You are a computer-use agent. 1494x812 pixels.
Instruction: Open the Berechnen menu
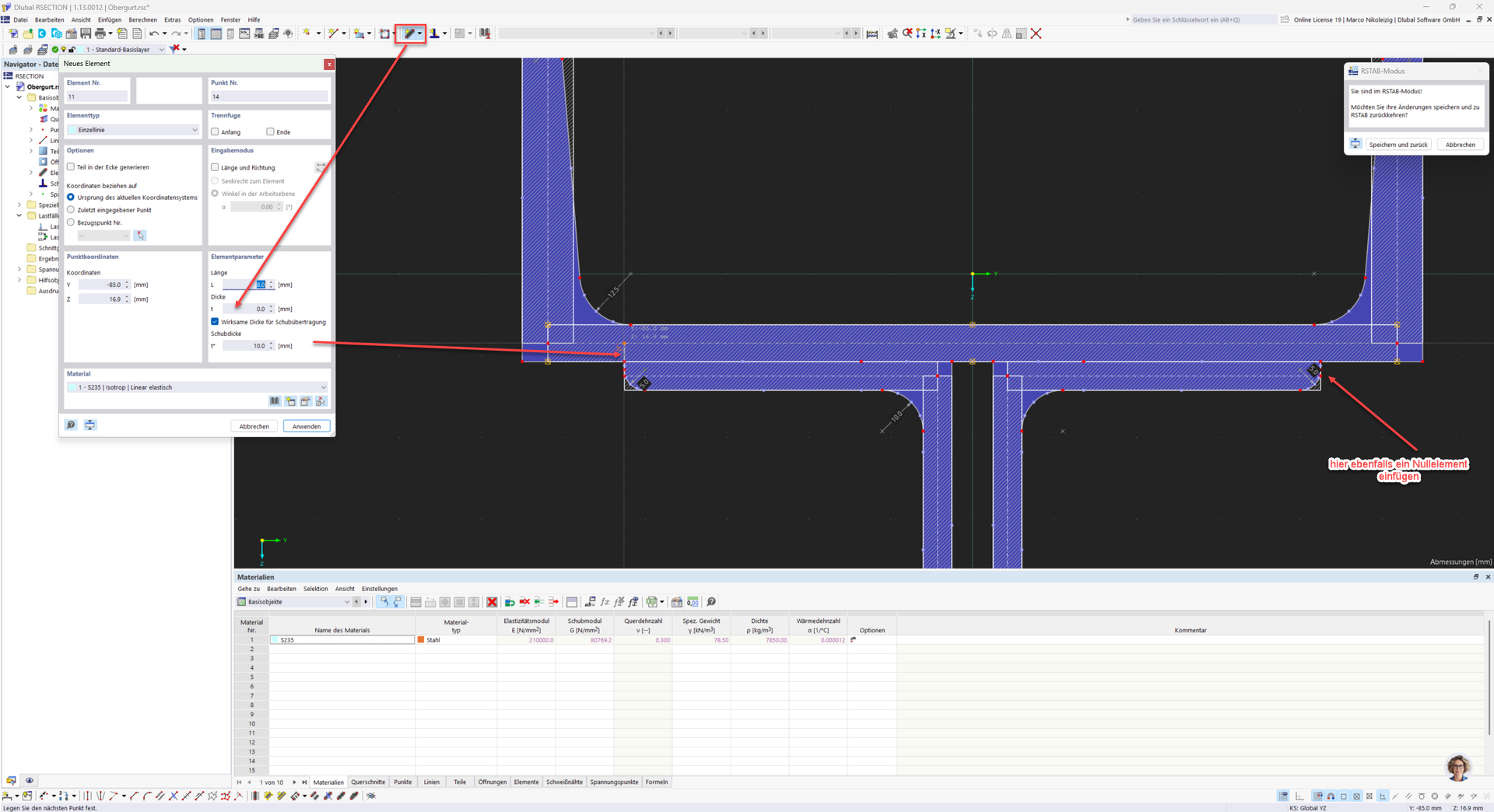(142, 19)
